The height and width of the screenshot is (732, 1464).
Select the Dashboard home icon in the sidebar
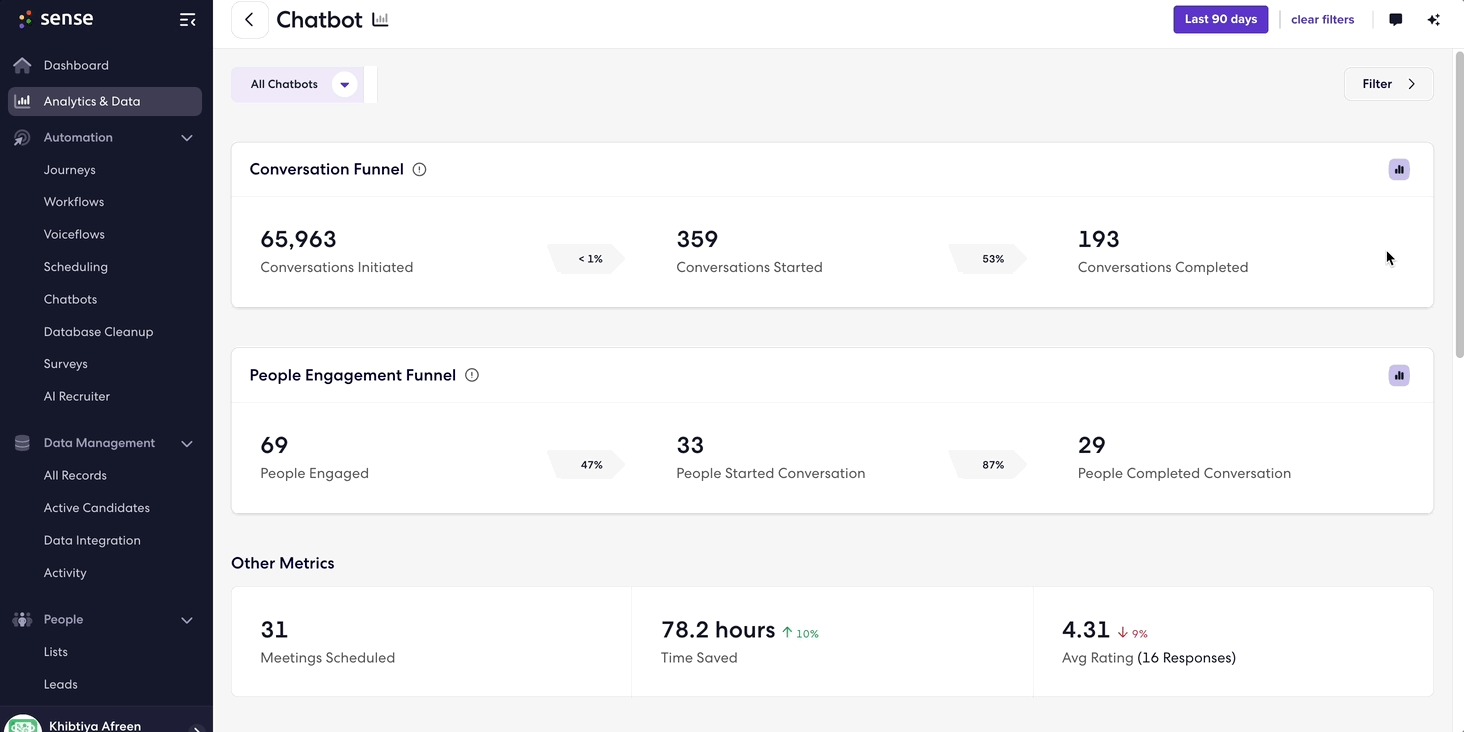21,64
